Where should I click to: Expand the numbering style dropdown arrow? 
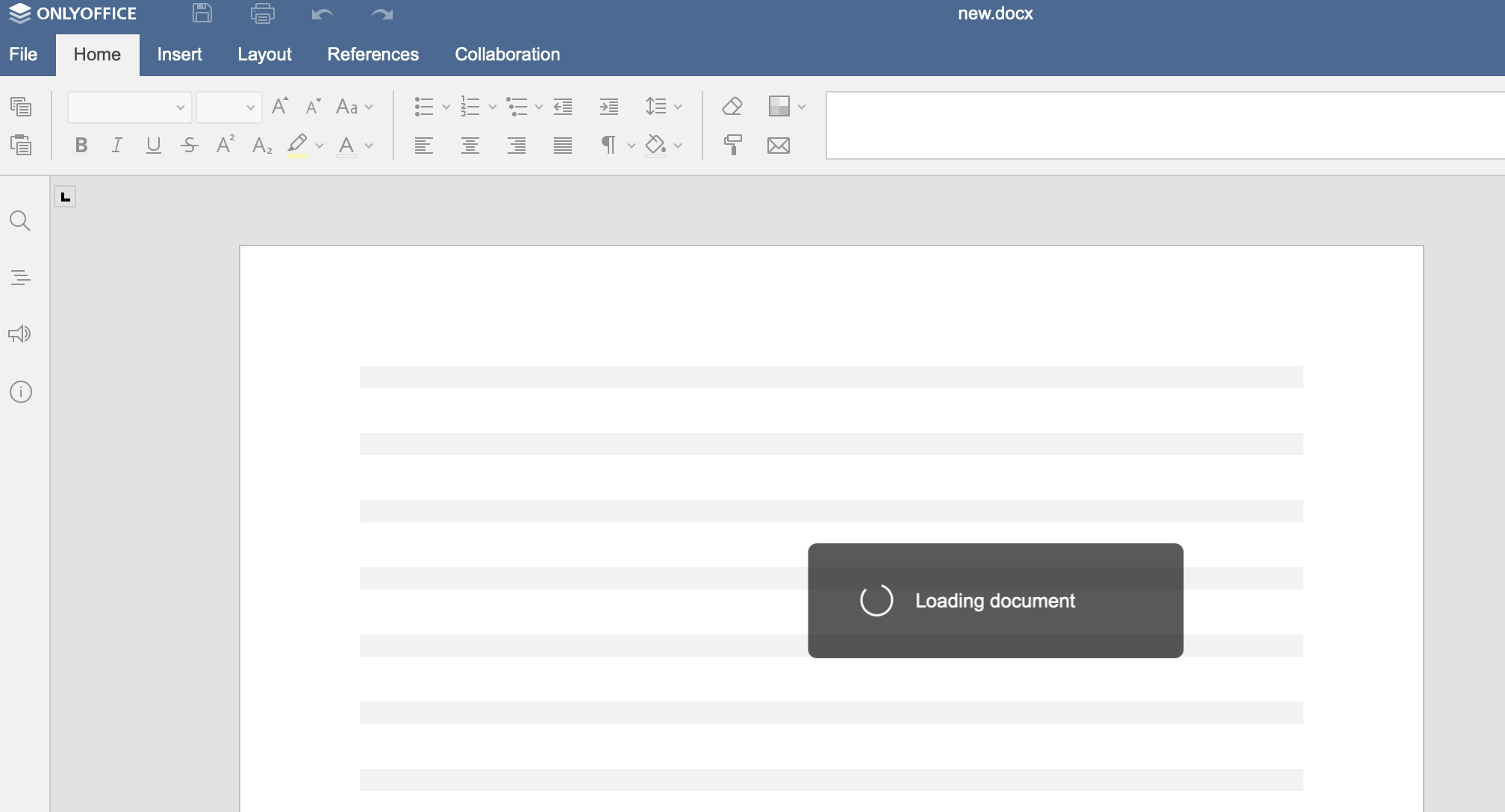pyautogui.click(x=493, y=107)
